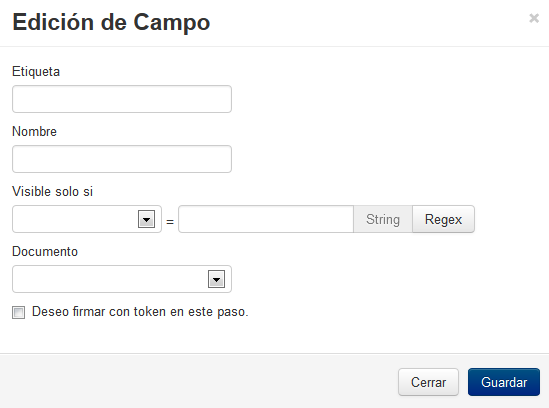Click the 'Deseo firmar con token en este paso' label
549x408 pixels.
(x=140, y=312)
